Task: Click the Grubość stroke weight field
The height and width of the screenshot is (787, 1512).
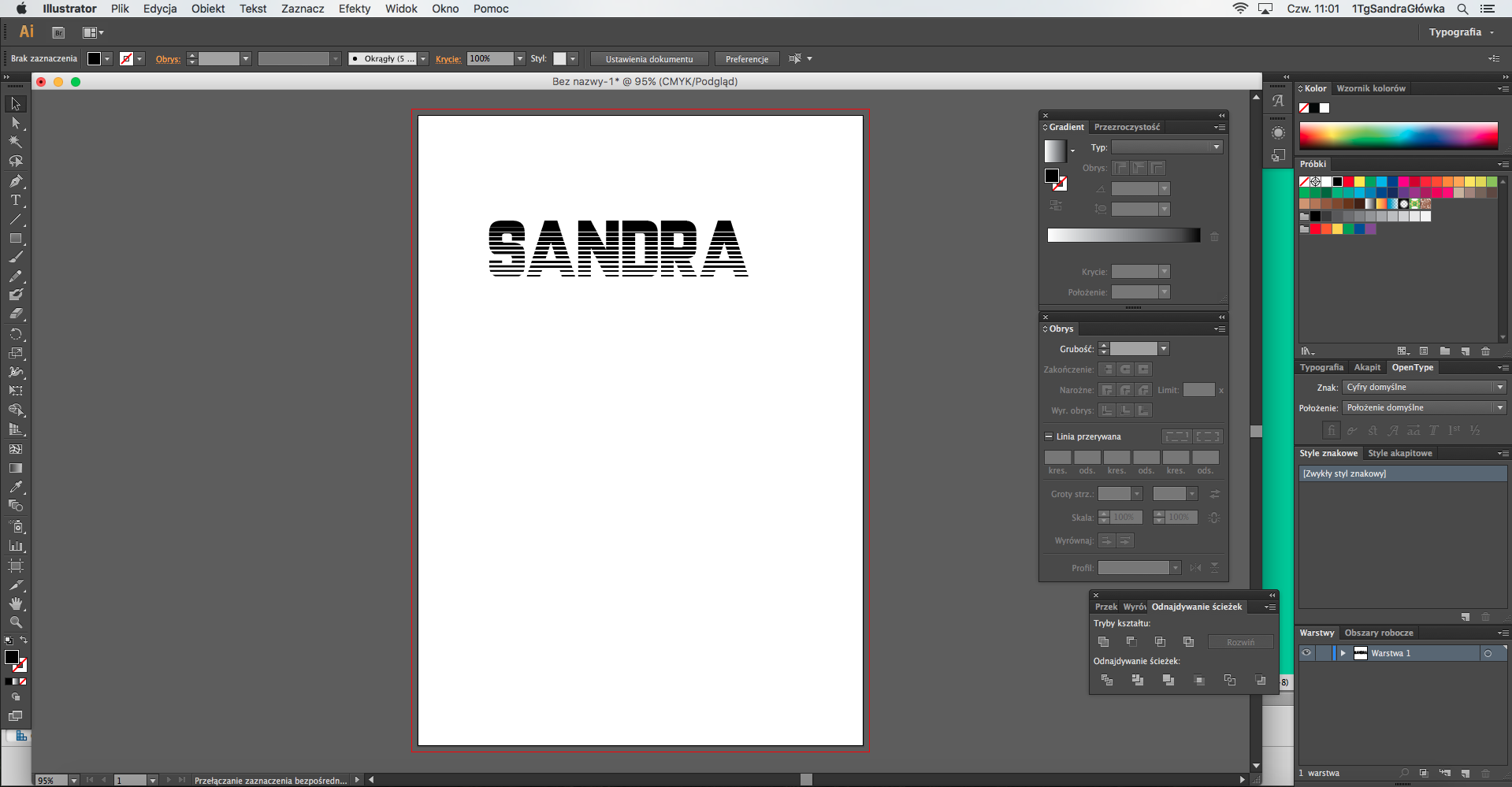Action: pos(1133,349)
